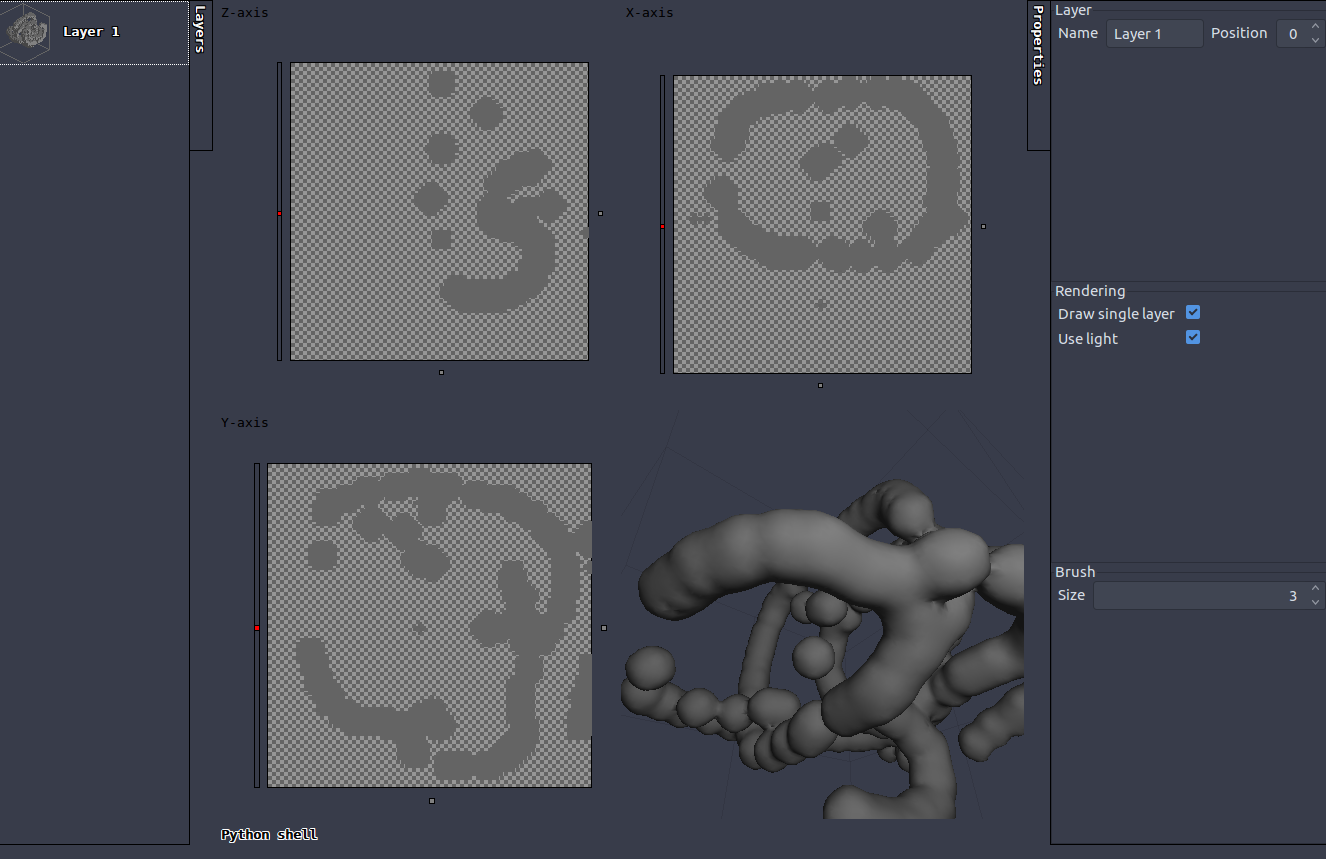Click the Position value field
The image size is (1326, 859).
1292,33
